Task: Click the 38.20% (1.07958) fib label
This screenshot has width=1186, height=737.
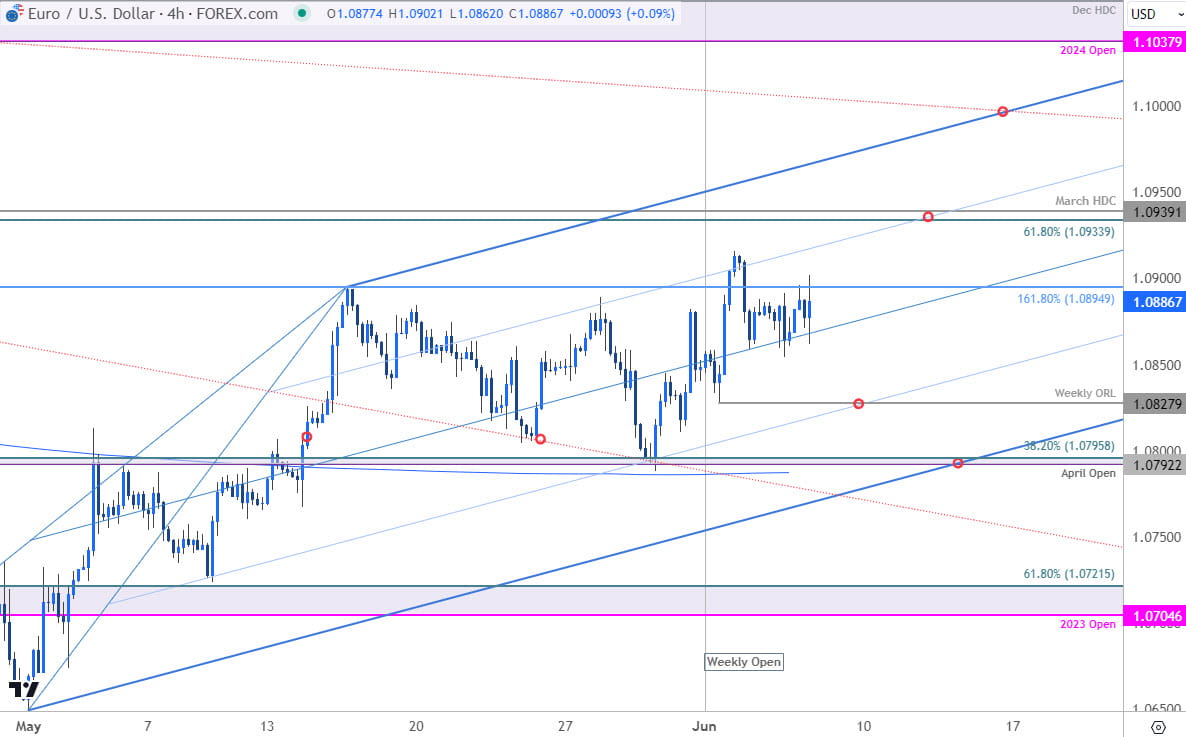Action: tap(1069, 446)
